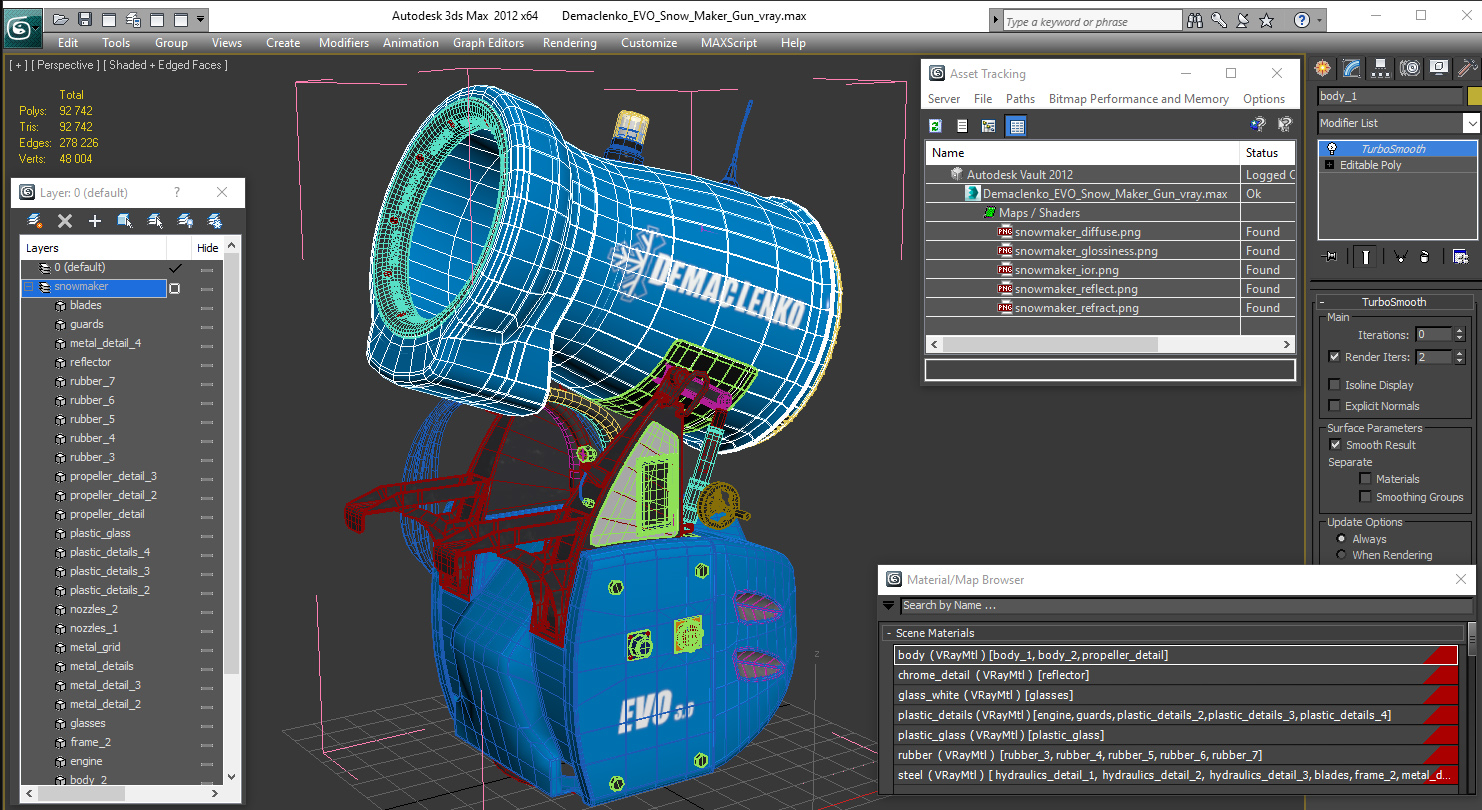Image resolution: width=1482 pixels, height=810 pixels.
Task: Click freeze/unfreeze all layers icon
Action: point(214,221)
